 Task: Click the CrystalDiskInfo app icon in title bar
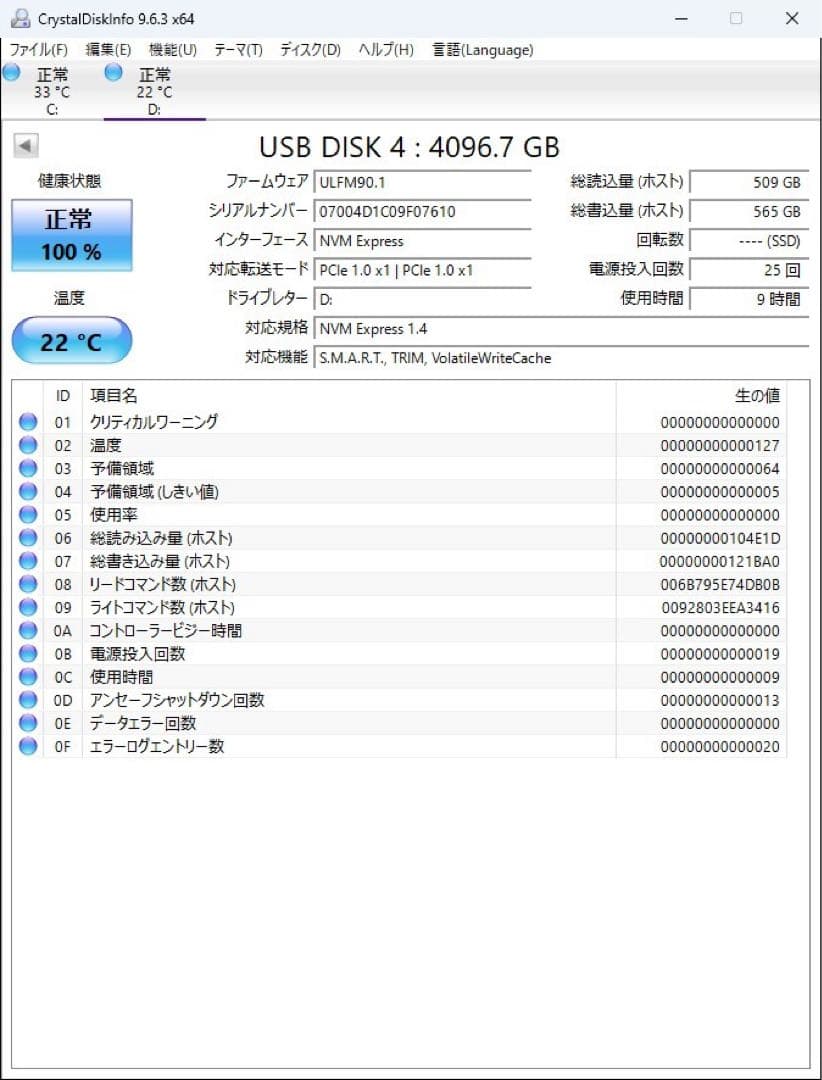(20, 19)
